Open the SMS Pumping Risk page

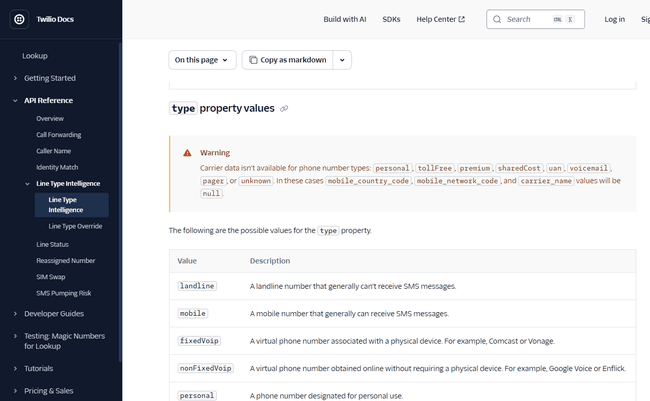[x=63, y=293]
